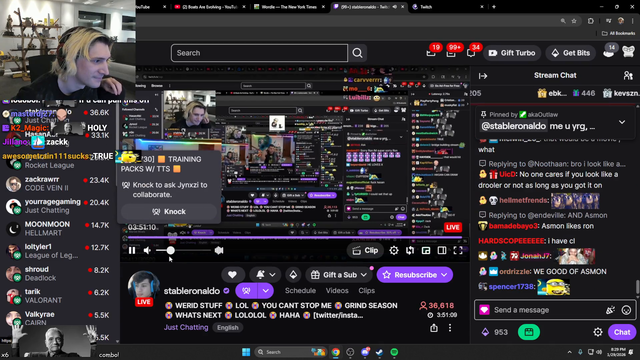
Task: Click the purple stableronaldo knock button
Action: coord(246,291)
